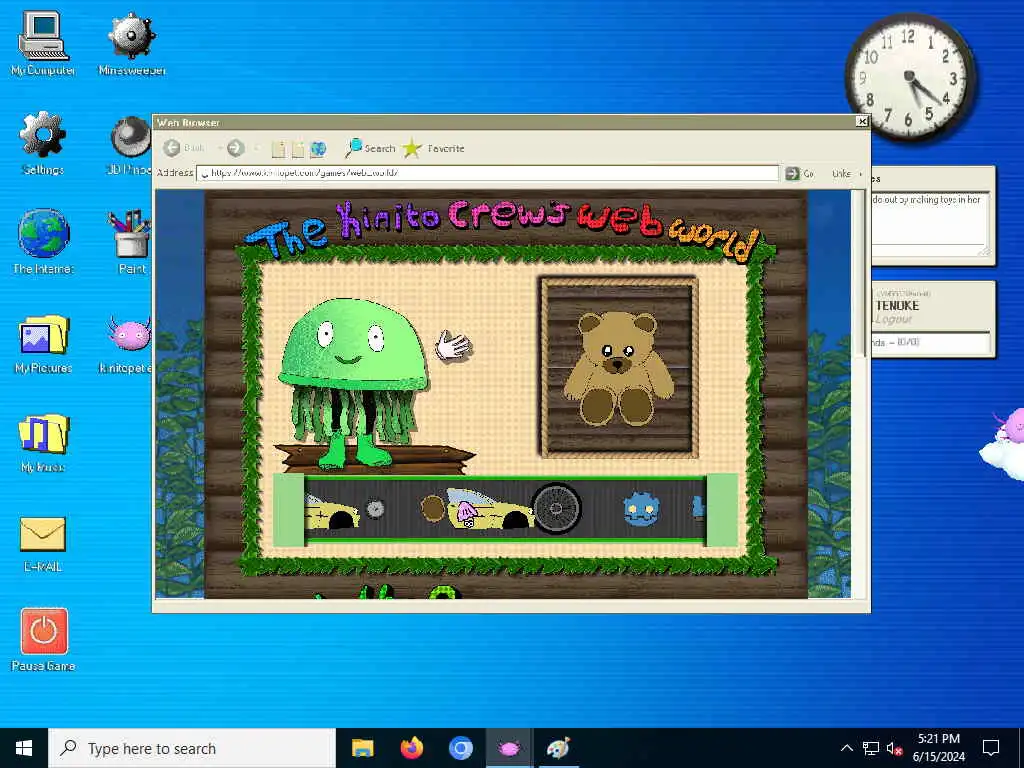Open the notification center icon
Viewport: 1024px width, 768px height.
[991, 748]
